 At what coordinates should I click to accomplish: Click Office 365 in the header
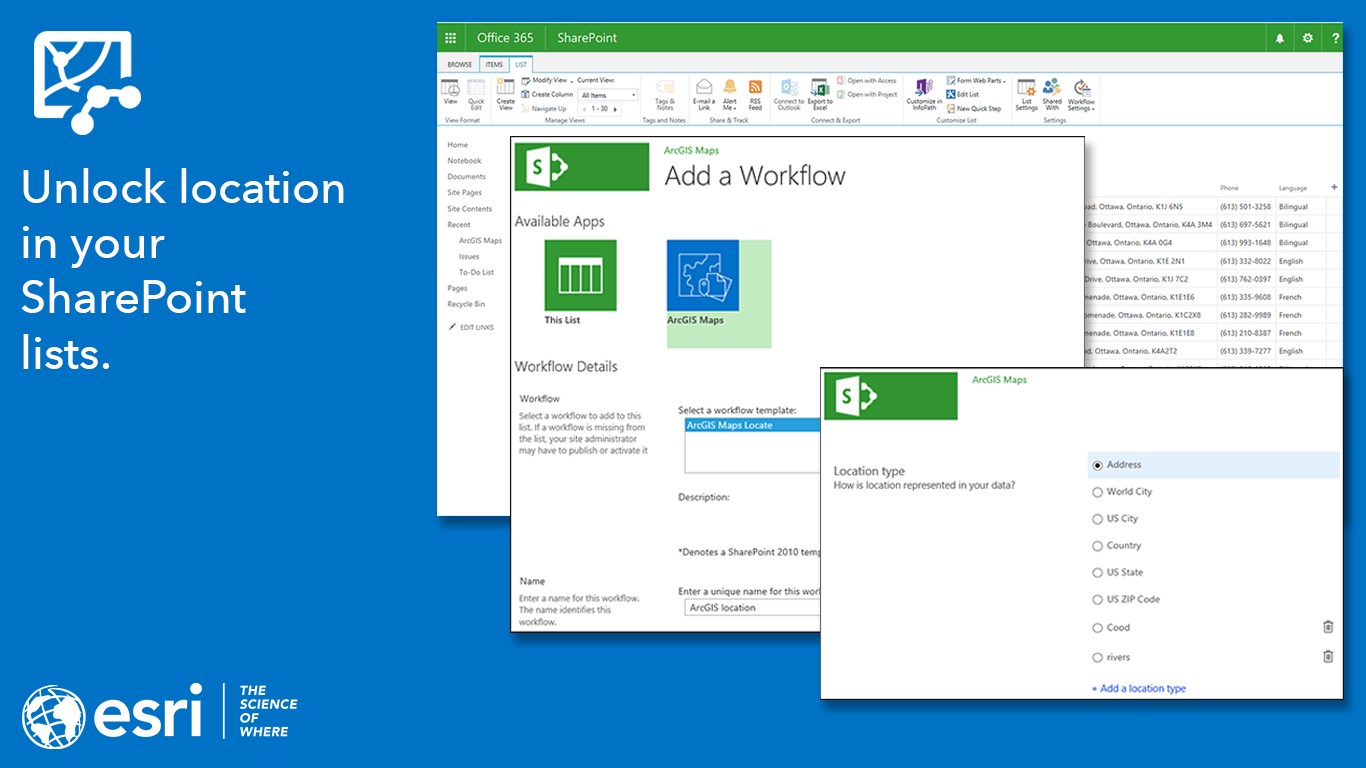505,38
